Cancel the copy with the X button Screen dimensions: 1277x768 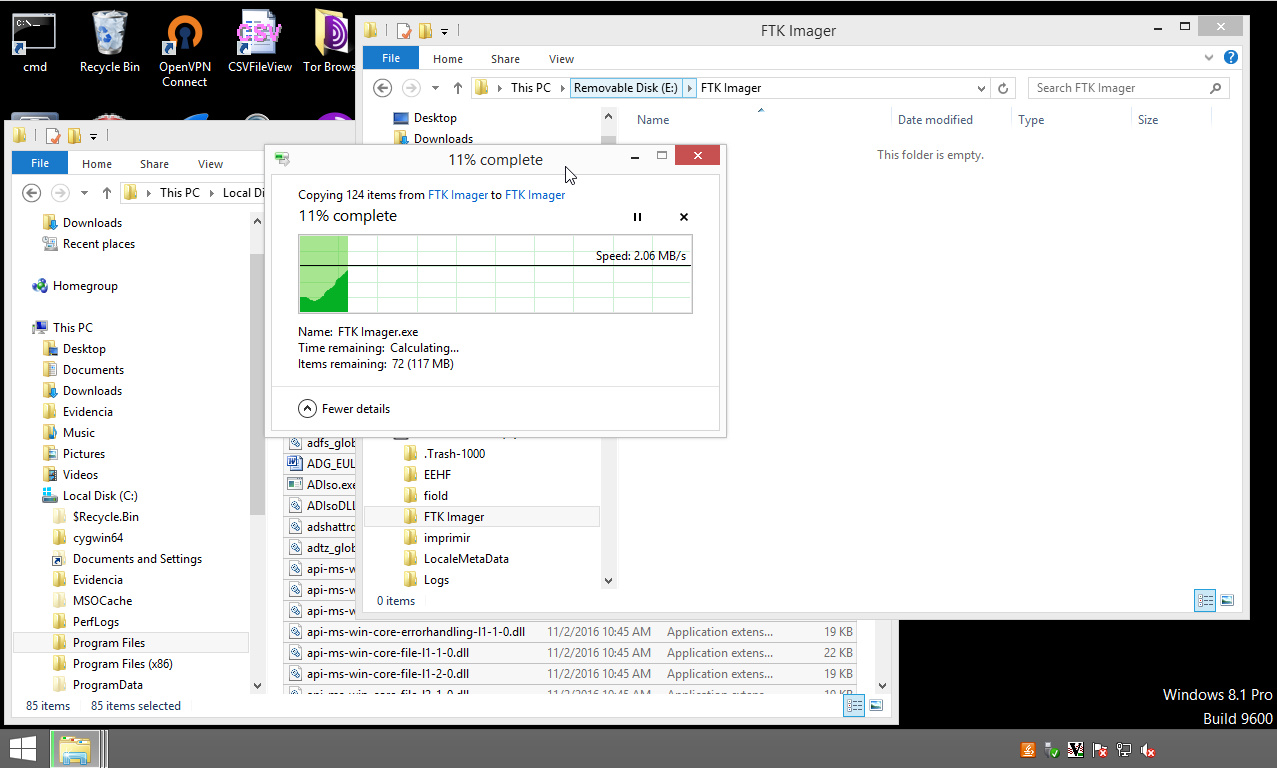tap(684, 217)
